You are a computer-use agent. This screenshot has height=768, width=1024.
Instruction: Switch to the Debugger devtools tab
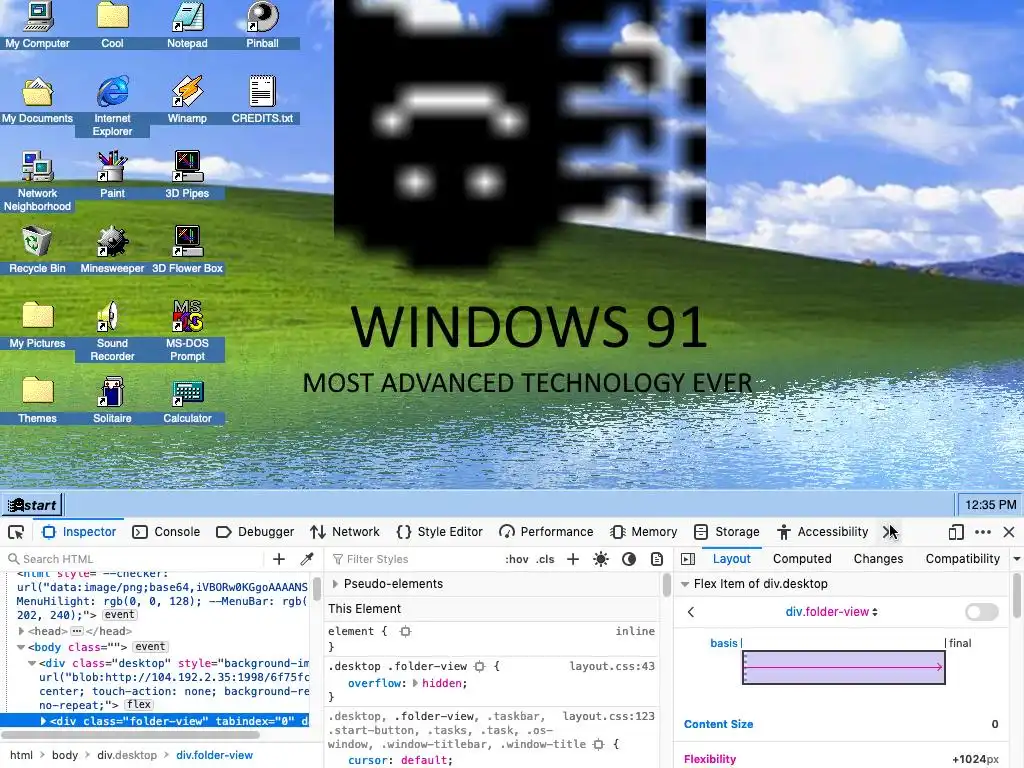255,532
